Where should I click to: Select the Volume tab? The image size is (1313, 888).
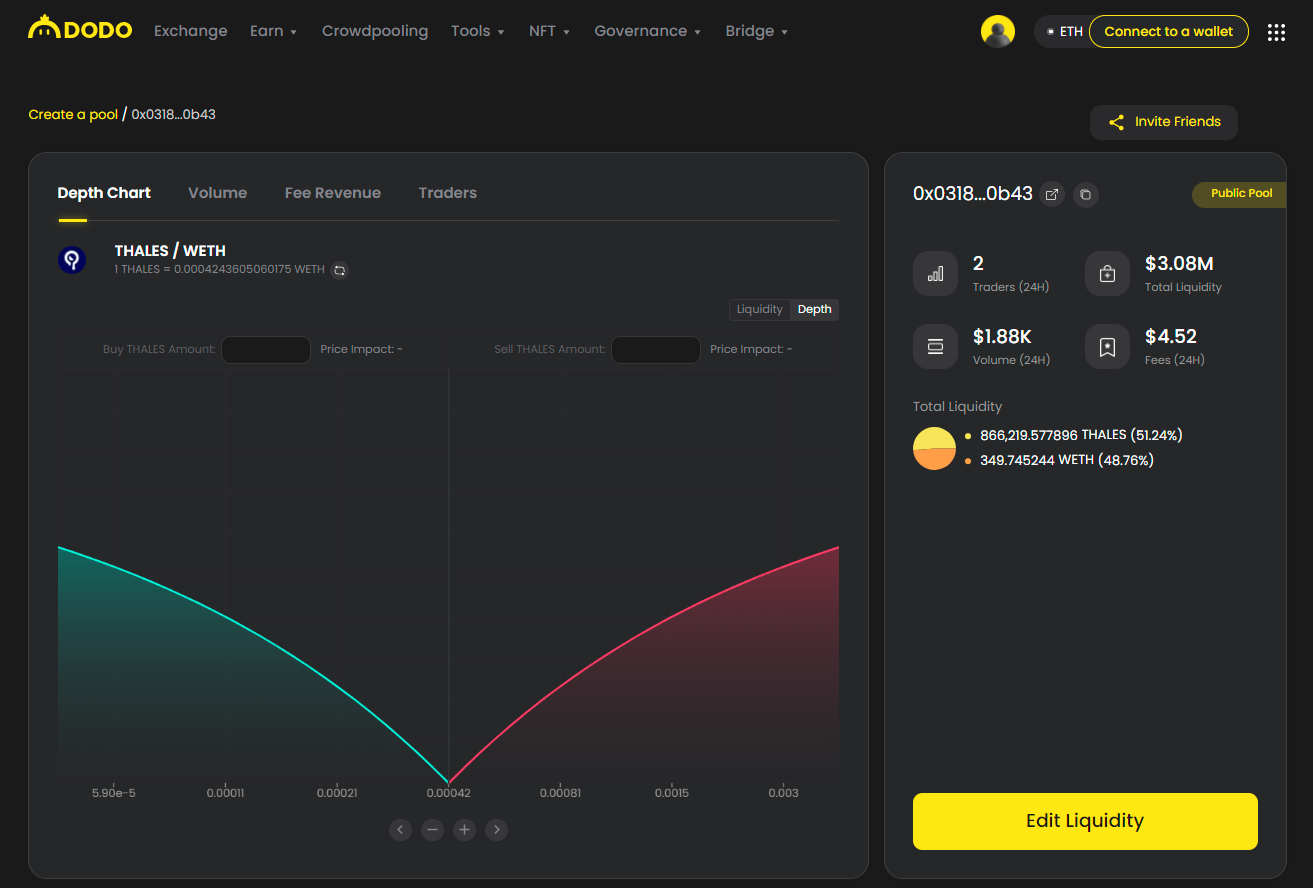click(218, 193)
